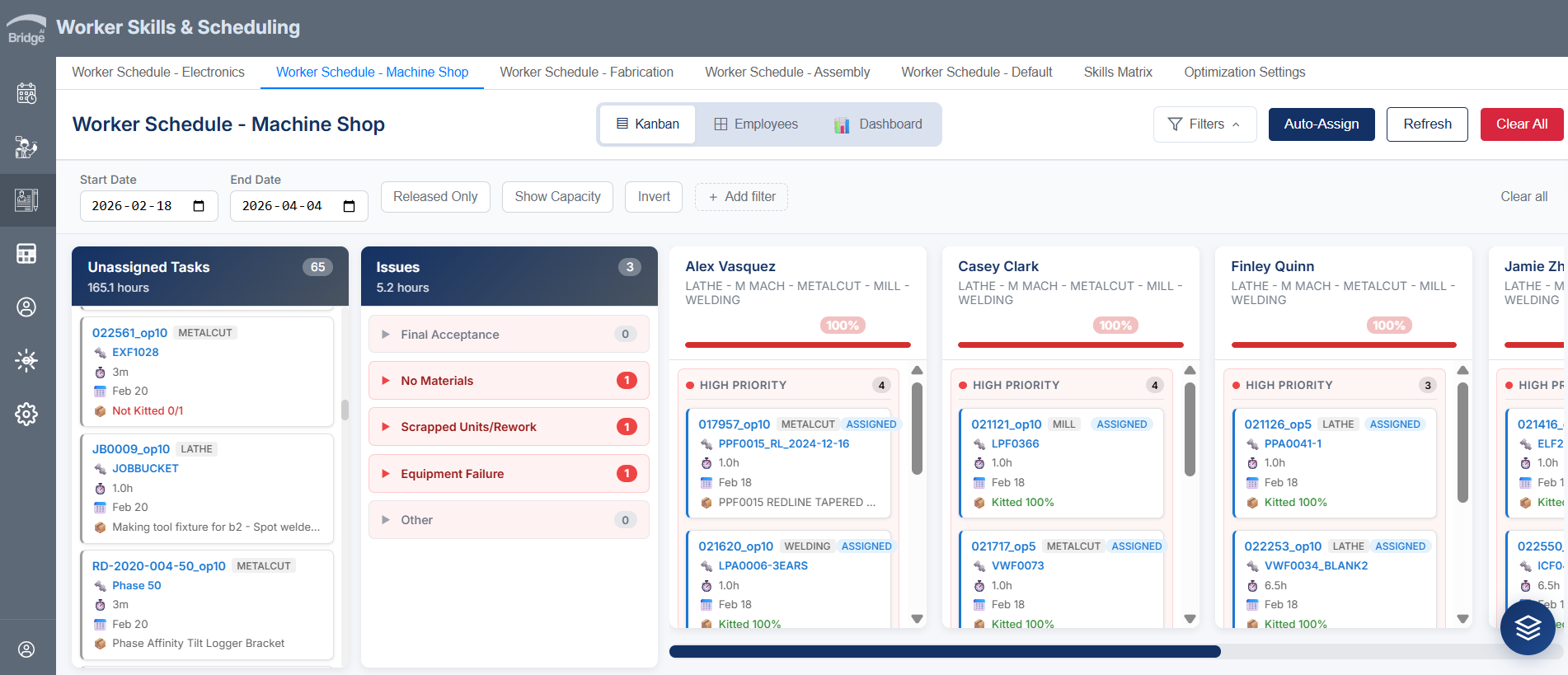This screenshot has height=675, width=1568.
Task: Expand the Scrapped Units/Rework issues group
Action: point(509,427)
